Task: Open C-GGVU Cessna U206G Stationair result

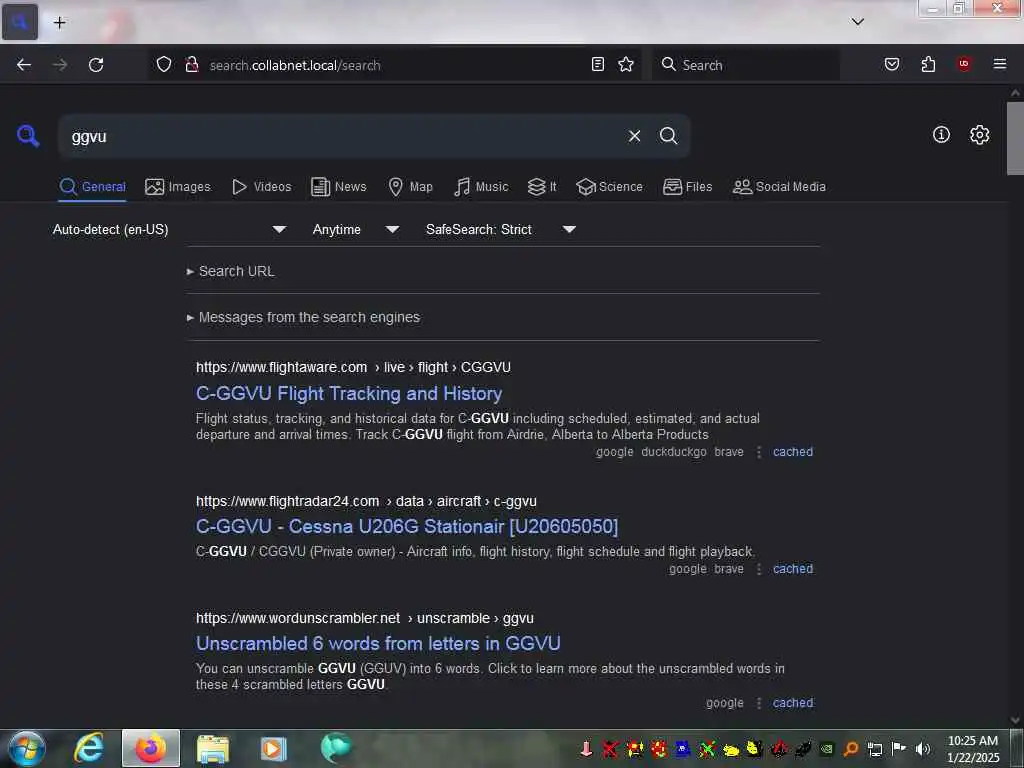Action: 407,526
